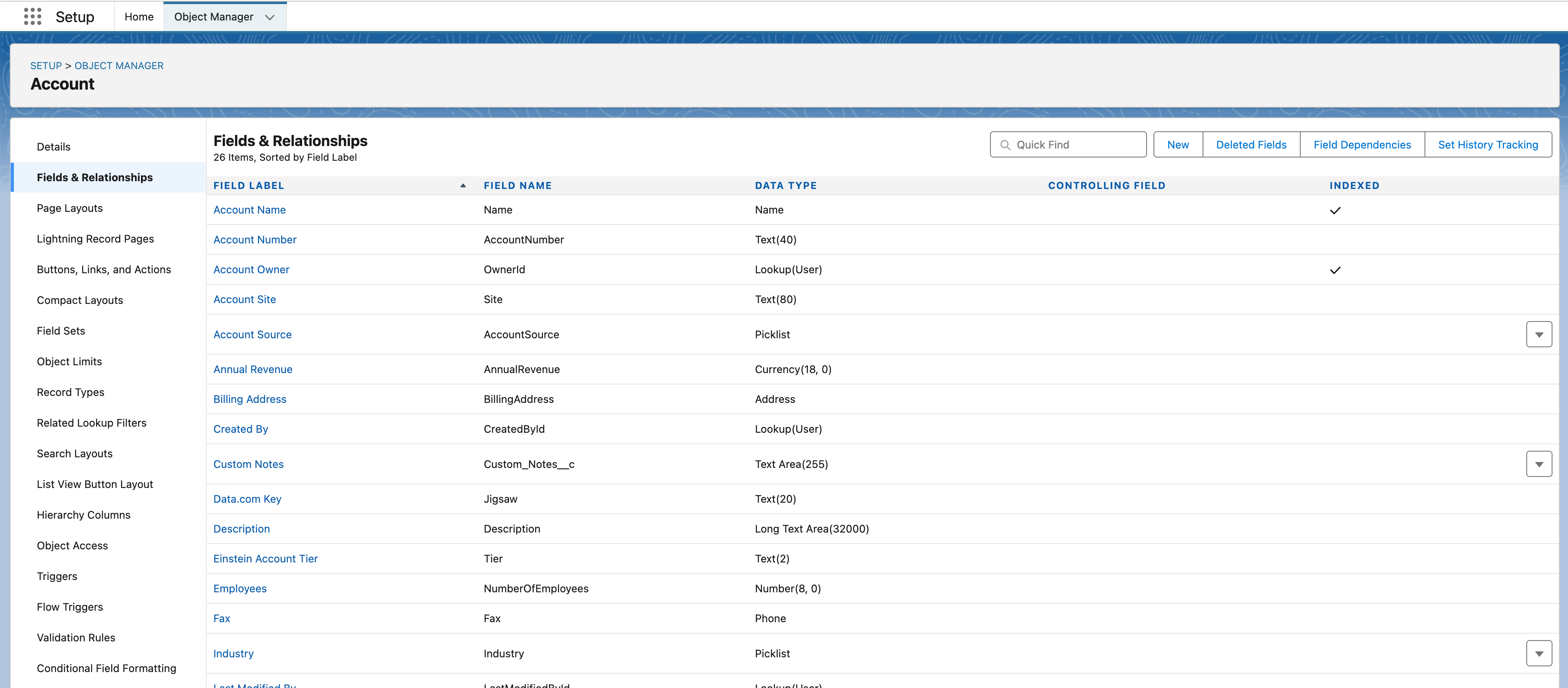Open the Page Layouts section
The width and height of the screenshot is (1568, 688).
click(x=69, y=208)
